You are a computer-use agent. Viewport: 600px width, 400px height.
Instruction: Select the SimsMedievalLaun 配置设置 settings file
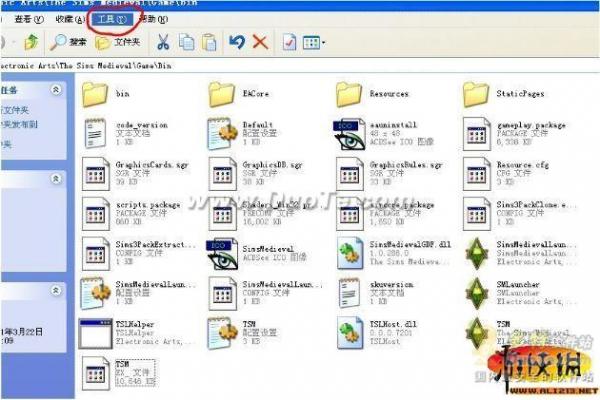pos(138,293)
